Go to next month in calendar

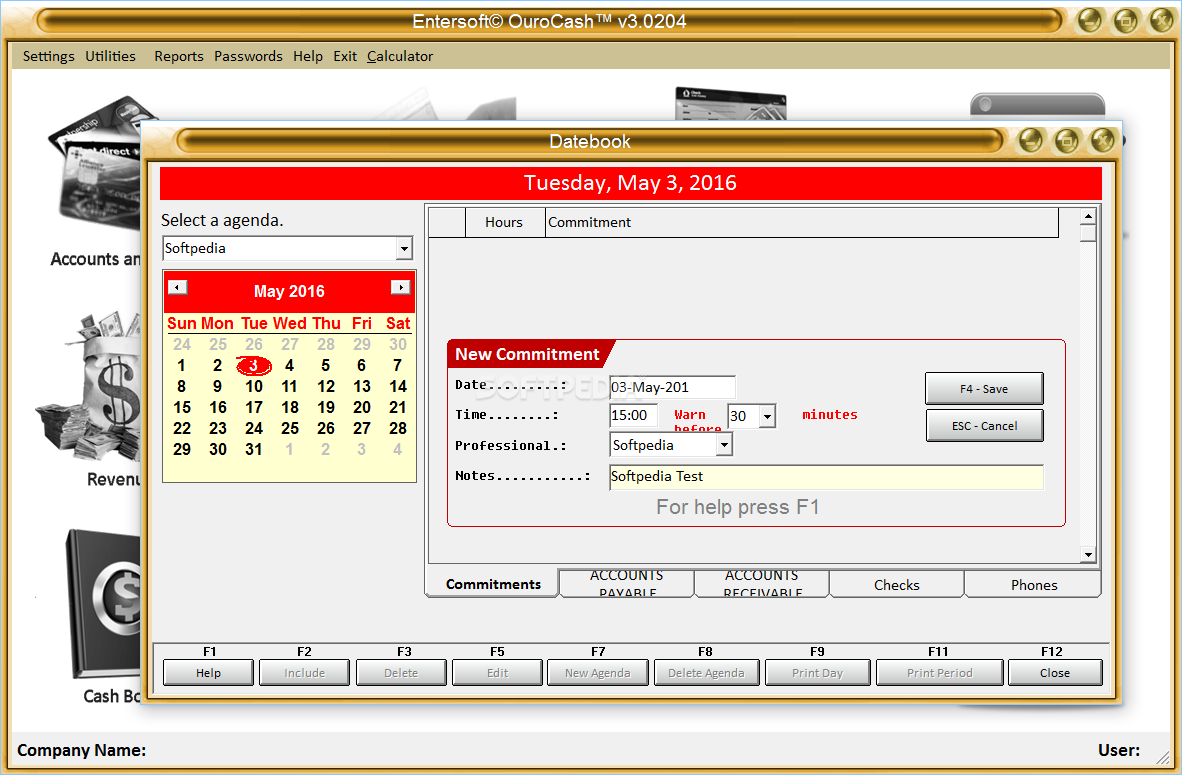(x=400, y=287)
